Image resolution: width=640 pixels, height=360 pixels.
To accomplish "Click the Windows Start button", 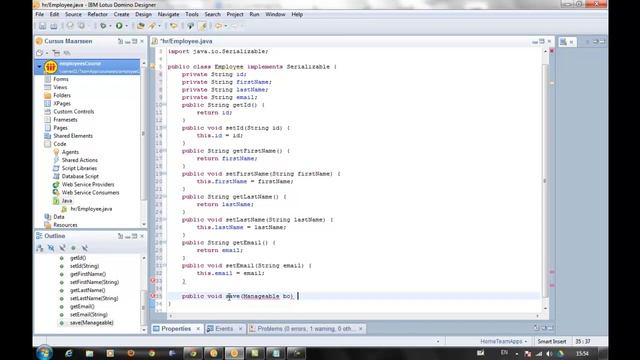I will [44, 353].
